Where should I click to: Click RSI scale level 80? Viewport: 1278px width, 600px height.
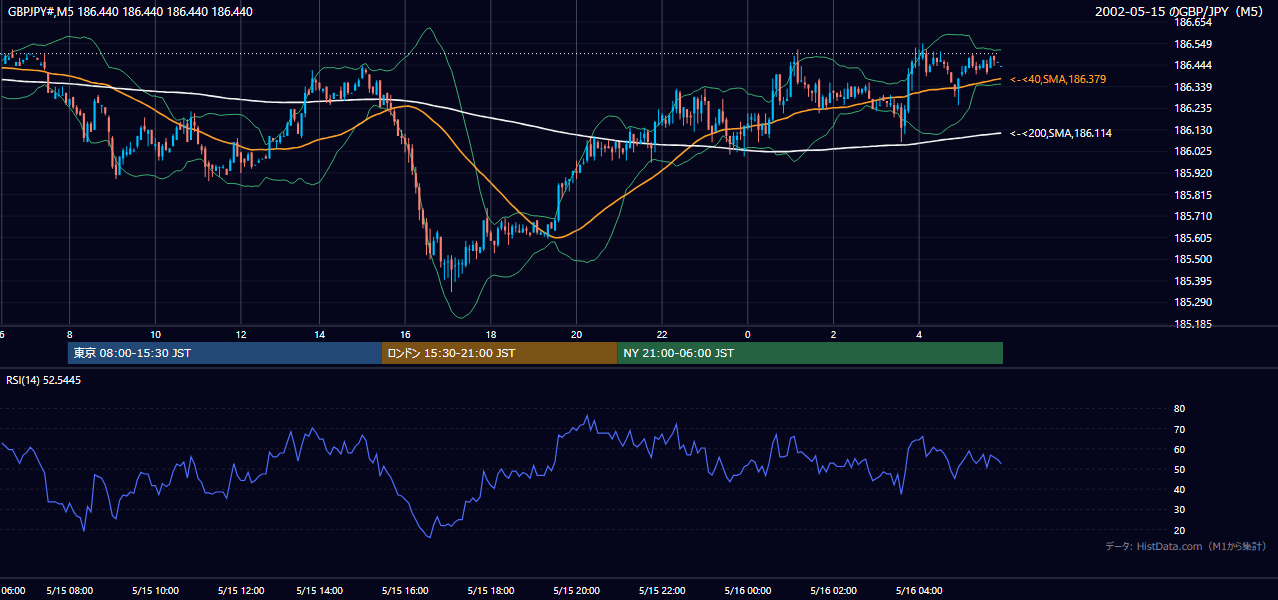[x=1179, y=409]
